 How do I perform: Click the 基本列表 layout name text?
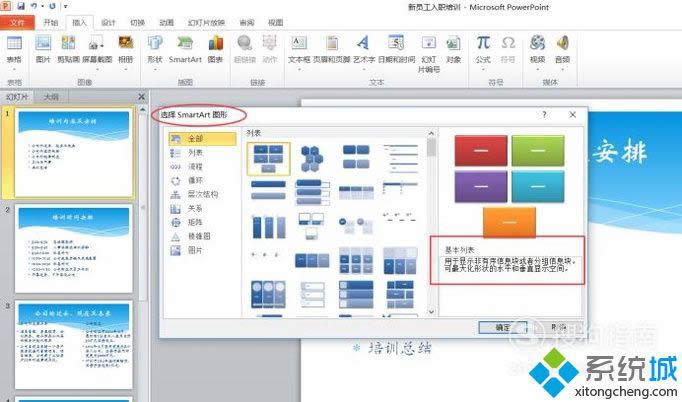pos(459,250)
